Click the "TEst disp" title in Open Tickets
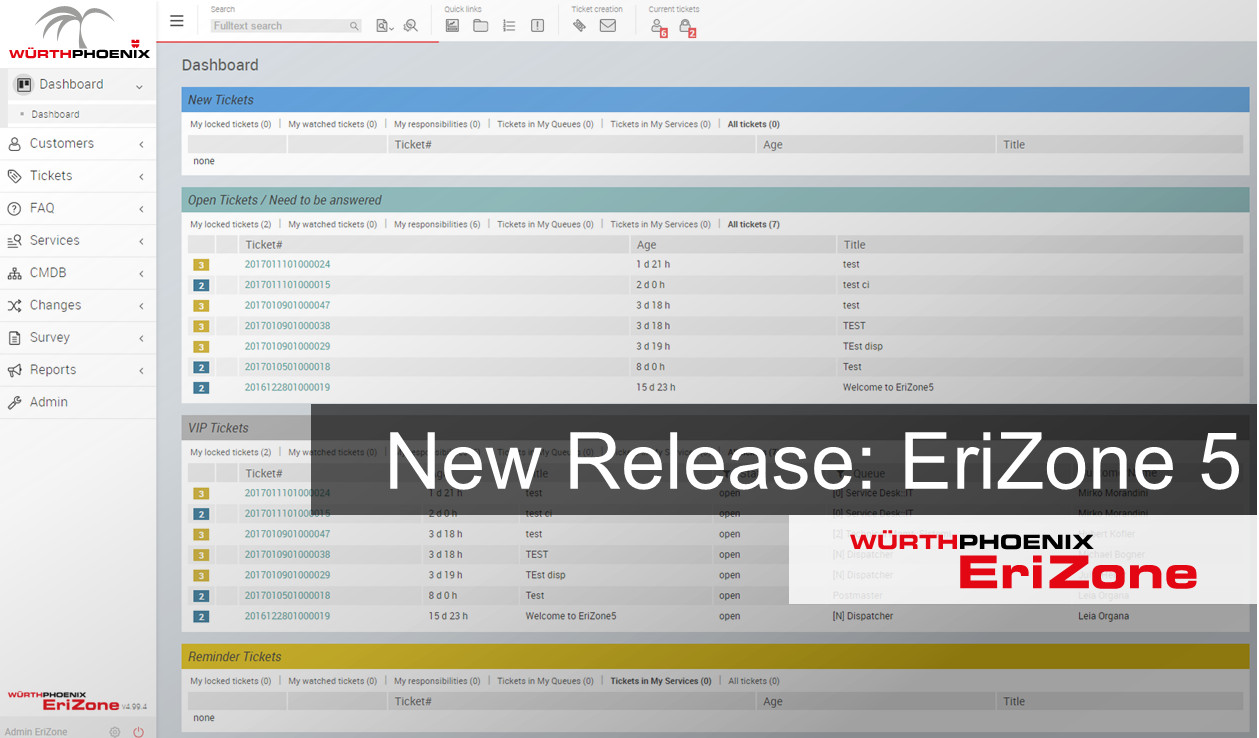The height and width of the screenshot is (738, 1259). [863, 346]
